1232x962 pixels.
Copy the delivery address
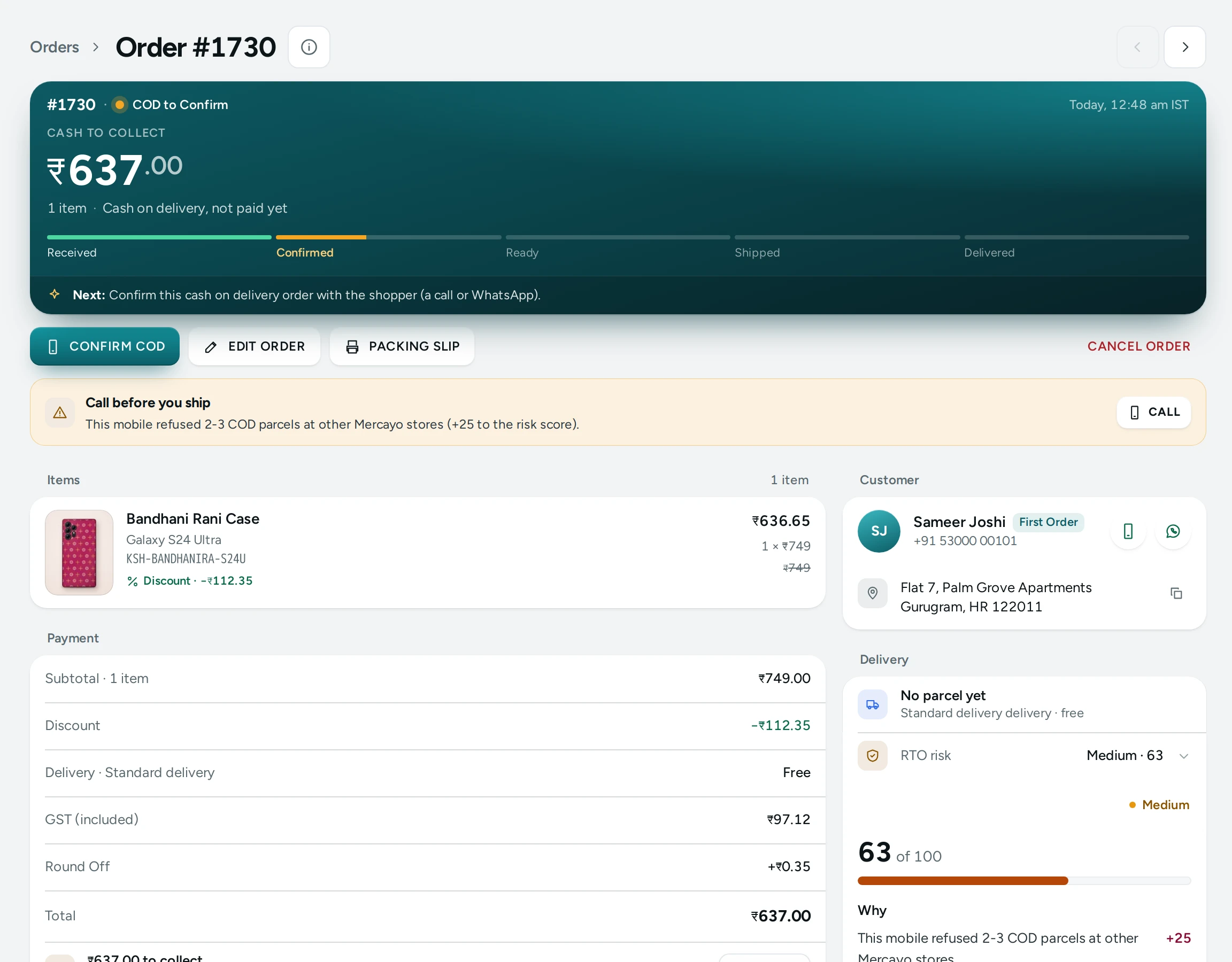1176,593
